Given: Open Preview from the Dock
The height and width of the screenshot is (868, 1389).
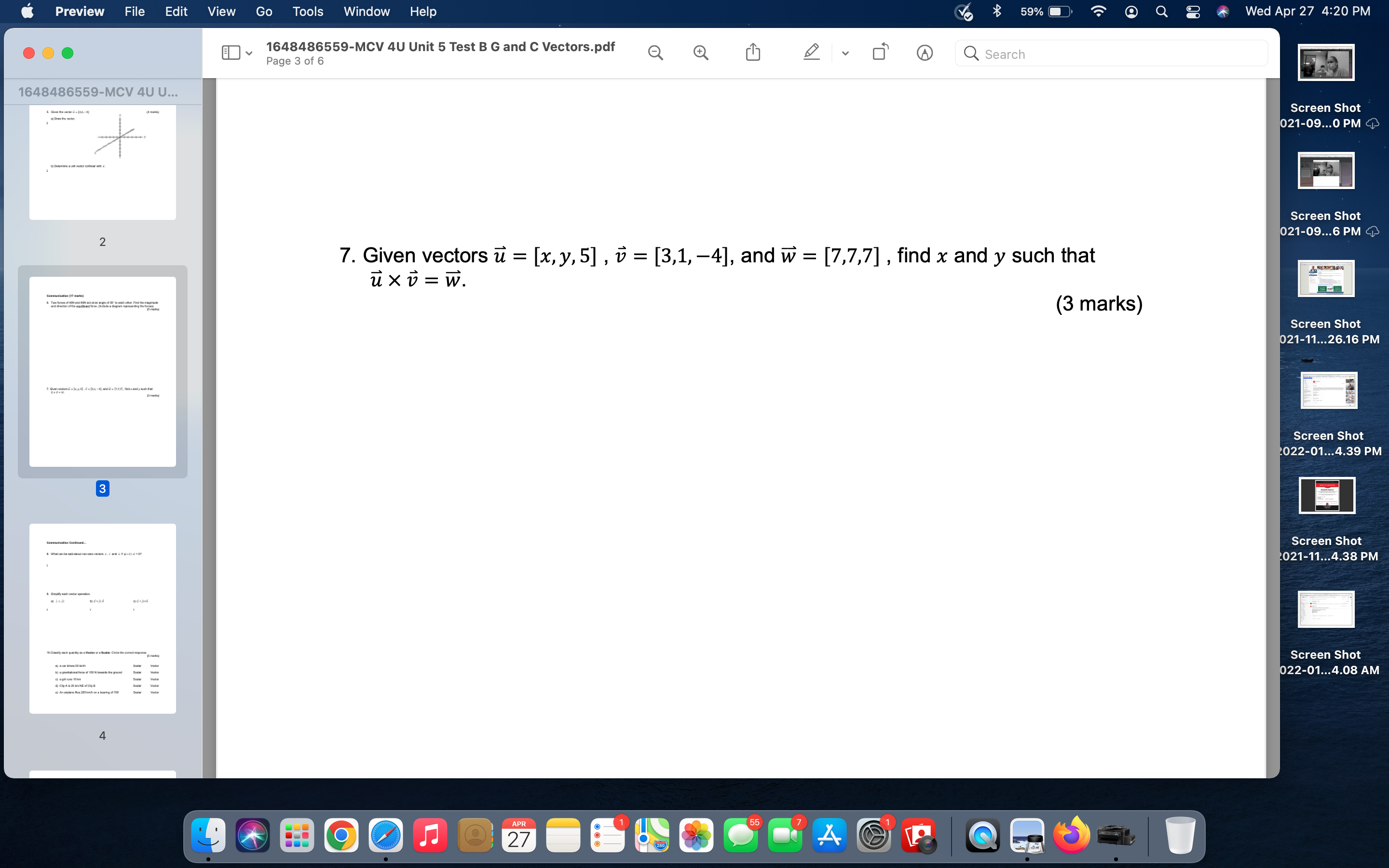Looking at the screenshot, I should [1027, 835].
